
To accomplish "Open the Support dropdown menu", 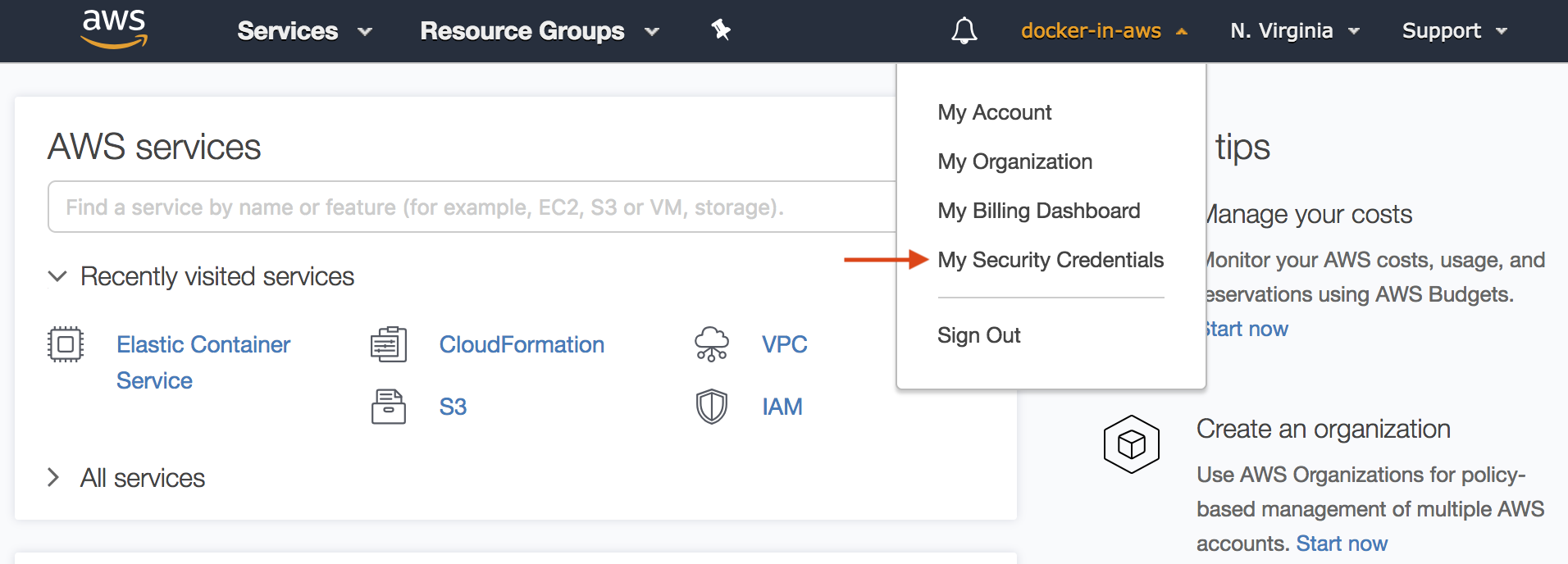I will [x=1455, y=31].
